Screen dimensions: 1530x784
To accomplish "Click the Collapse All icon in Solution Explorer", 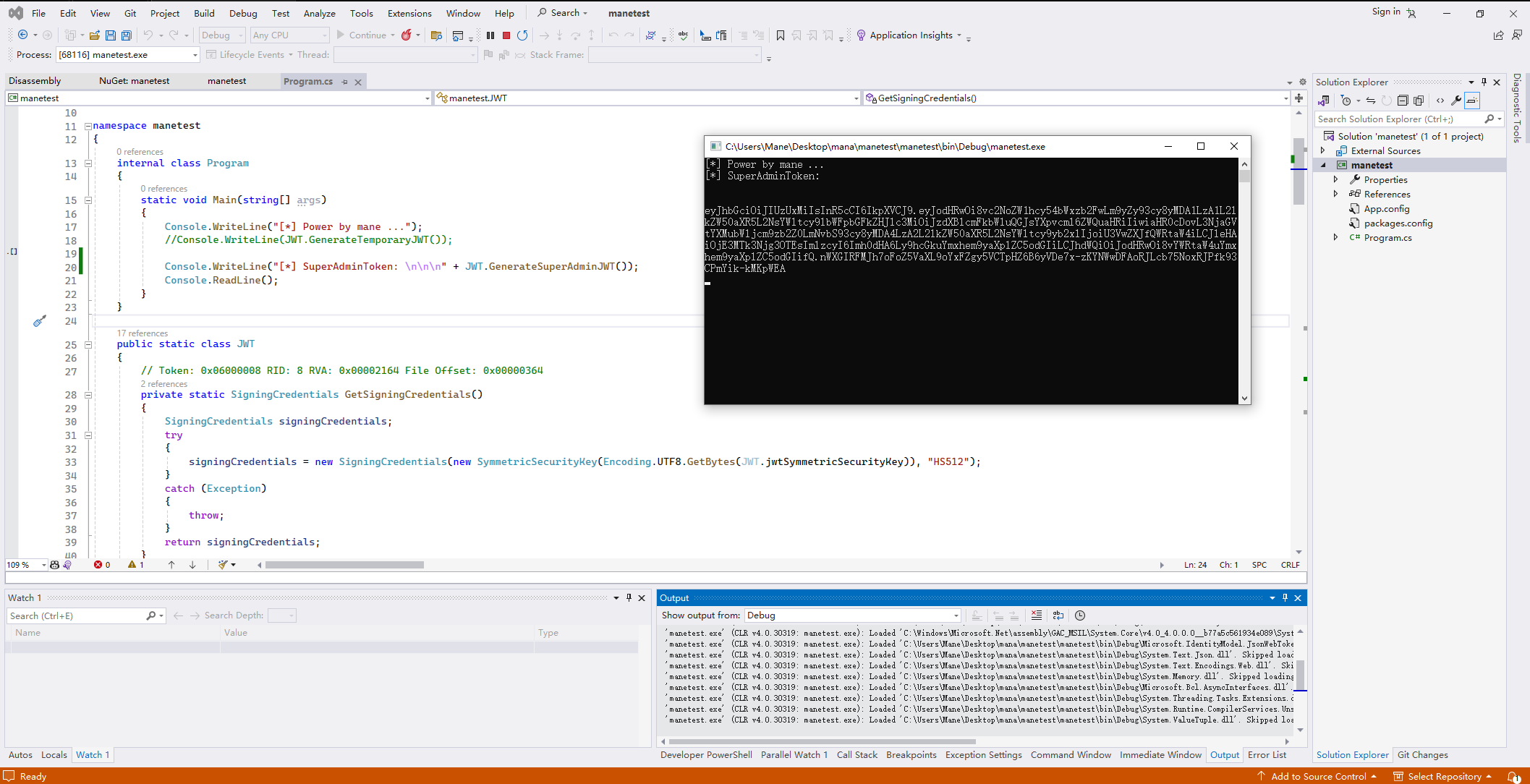I will tap(1403, 101).
